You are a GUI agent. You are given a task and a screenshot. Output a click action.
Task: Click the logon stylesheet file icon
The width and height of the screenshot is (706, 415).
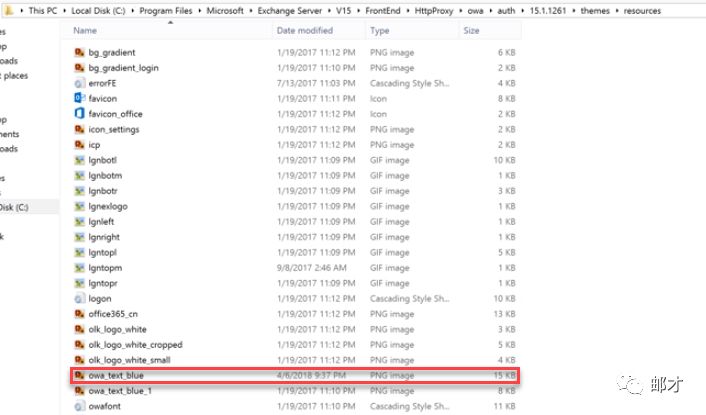pos(79,298)
